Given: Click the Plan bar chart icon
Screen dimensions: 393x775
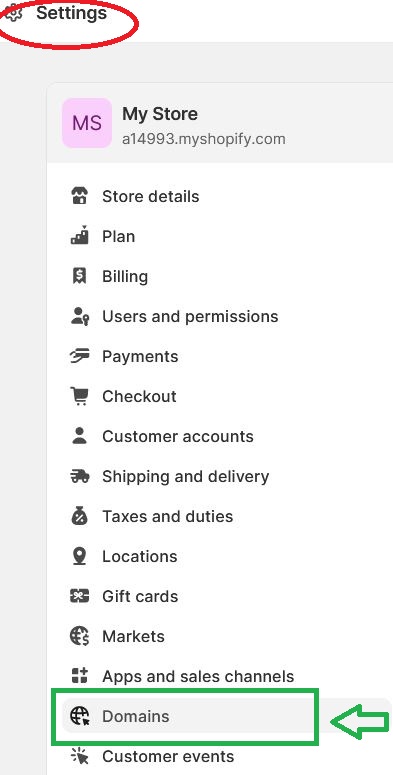Looking at the screenshot, I should (79, 236).
